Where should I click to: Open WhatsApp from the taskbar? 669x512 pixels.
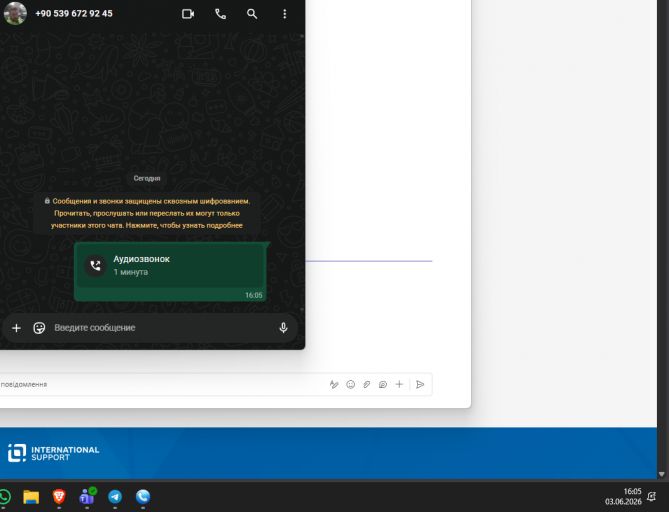tap(5, 497)
